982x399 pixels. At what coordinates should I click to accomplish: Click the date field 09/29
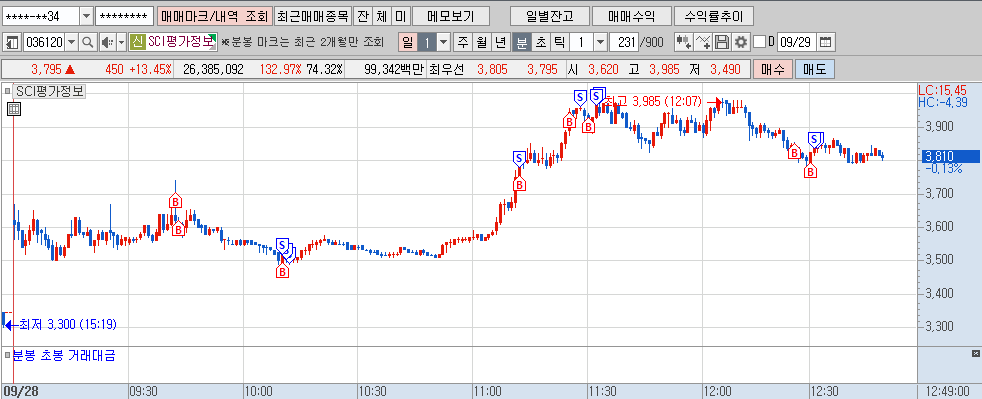coord(797,43)
